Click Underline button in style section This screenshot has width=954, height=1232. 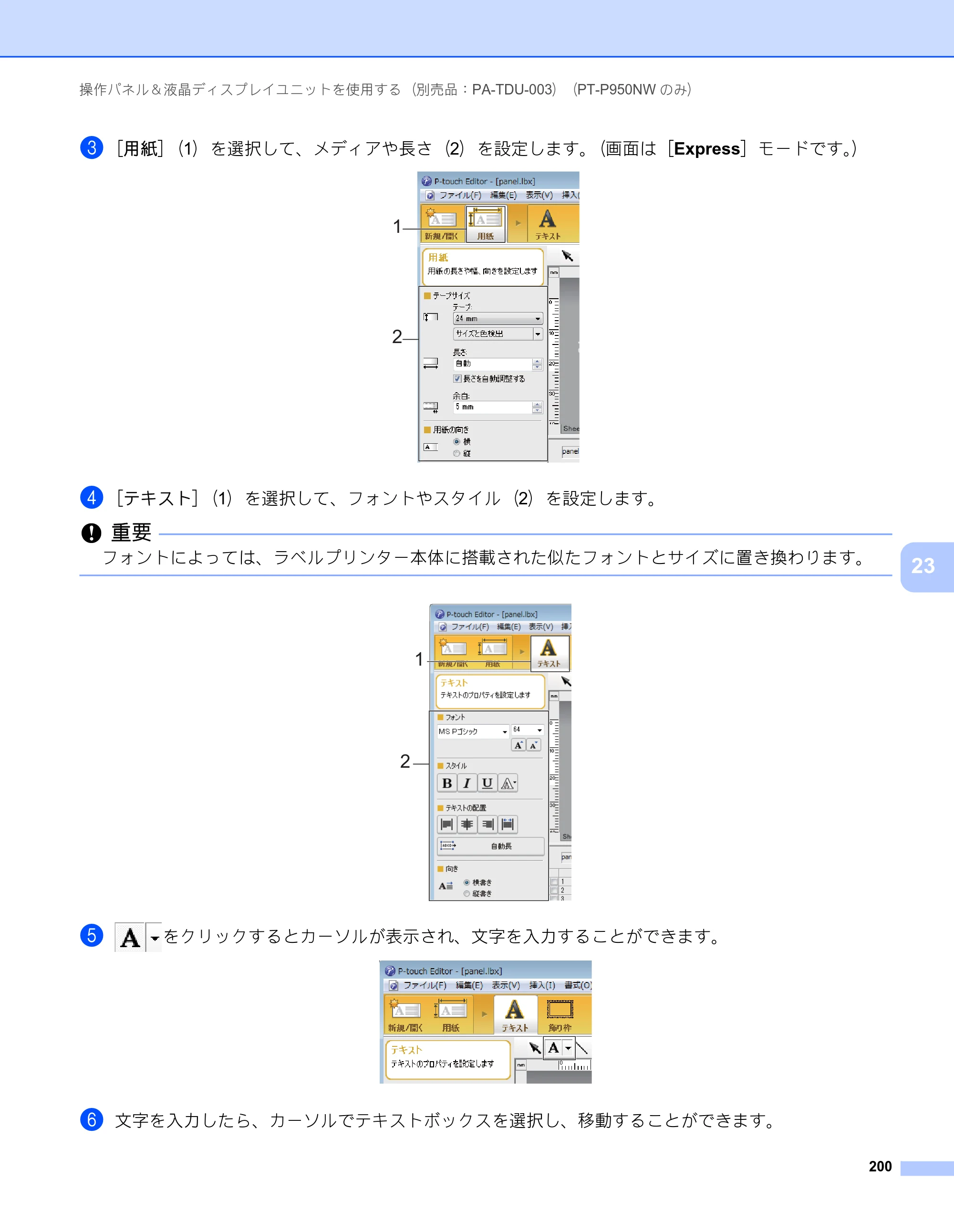487,783
